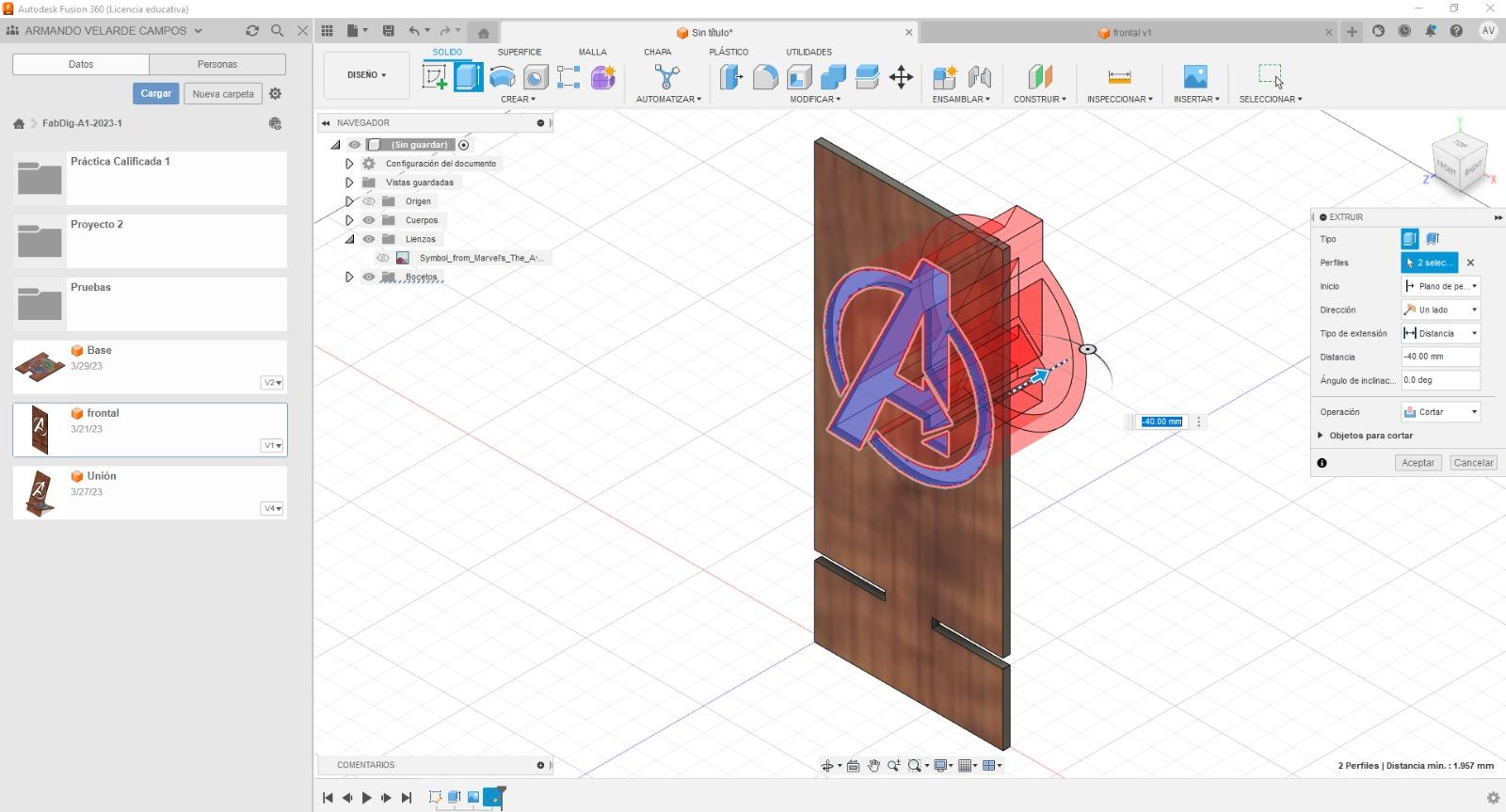Image resolution: width=1506 pixels, height=812 pixels.
Task: Click the Aceptar button
Action: click(x=1418, y=463)
